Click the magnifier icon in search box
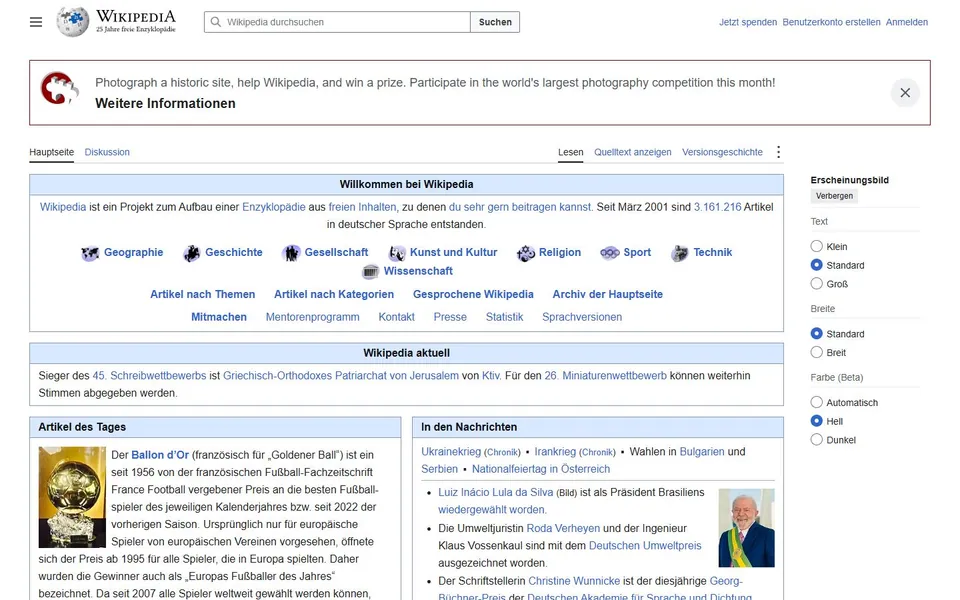This screenshot has width=960, height=600. click(216, 22)
